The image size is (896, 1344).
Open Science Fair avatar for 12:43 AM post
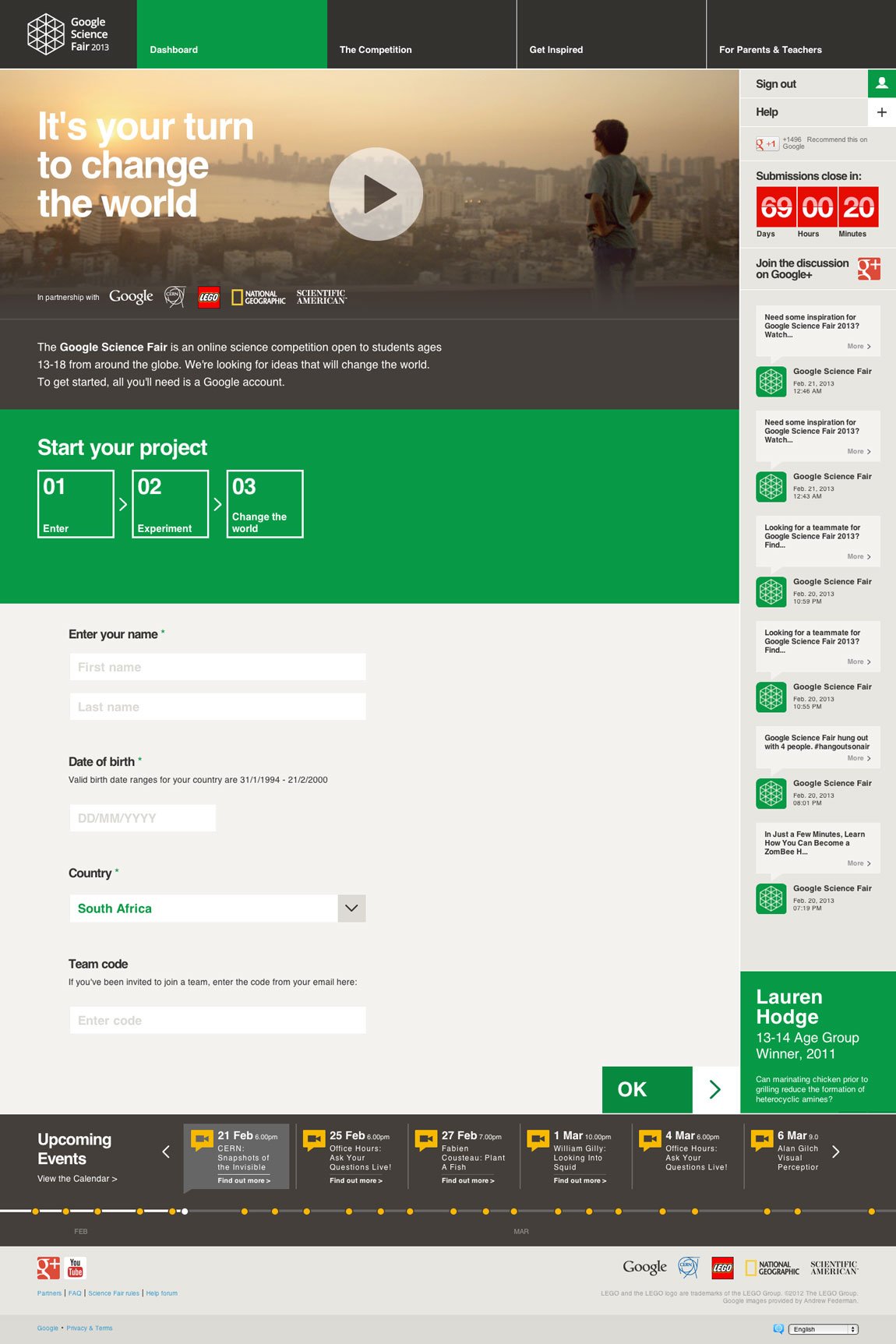pyautogui.click(x=771, y=487)
